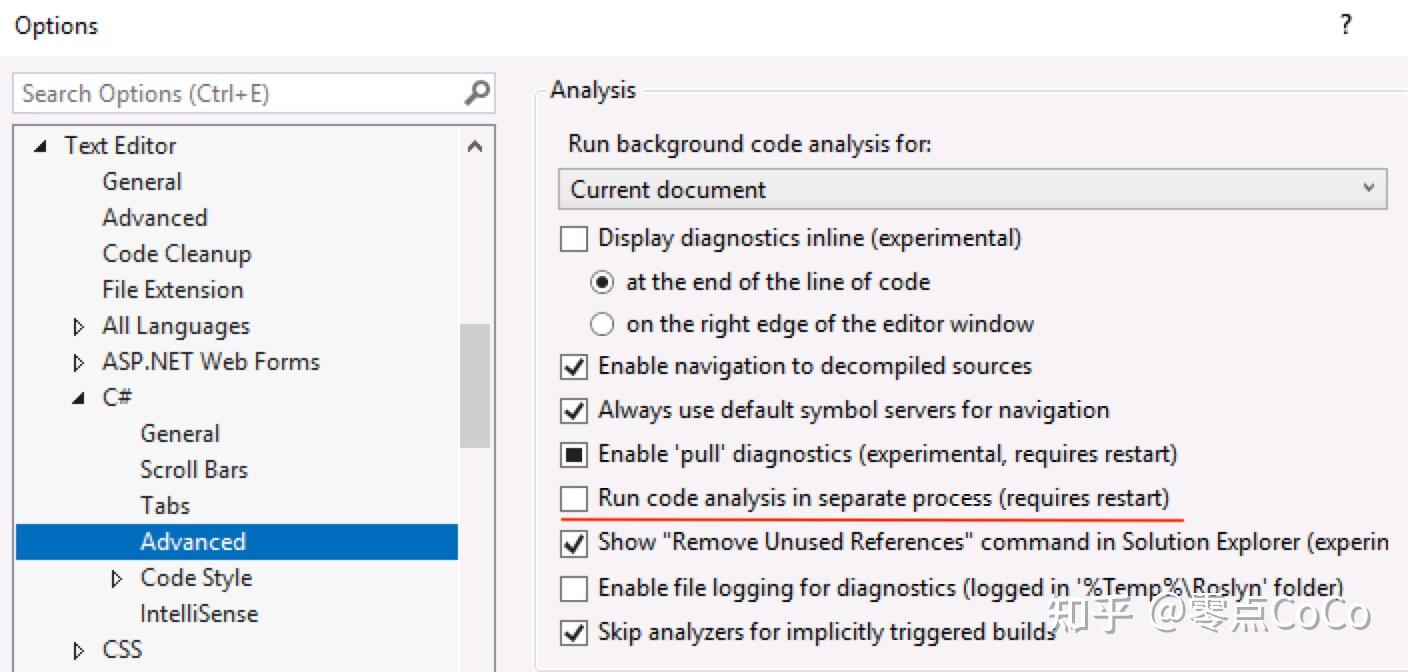1408x672 pixels.
Task: Toggle 'Enable pull diagnostics' checkbox
Action: (x=573, y=454)
